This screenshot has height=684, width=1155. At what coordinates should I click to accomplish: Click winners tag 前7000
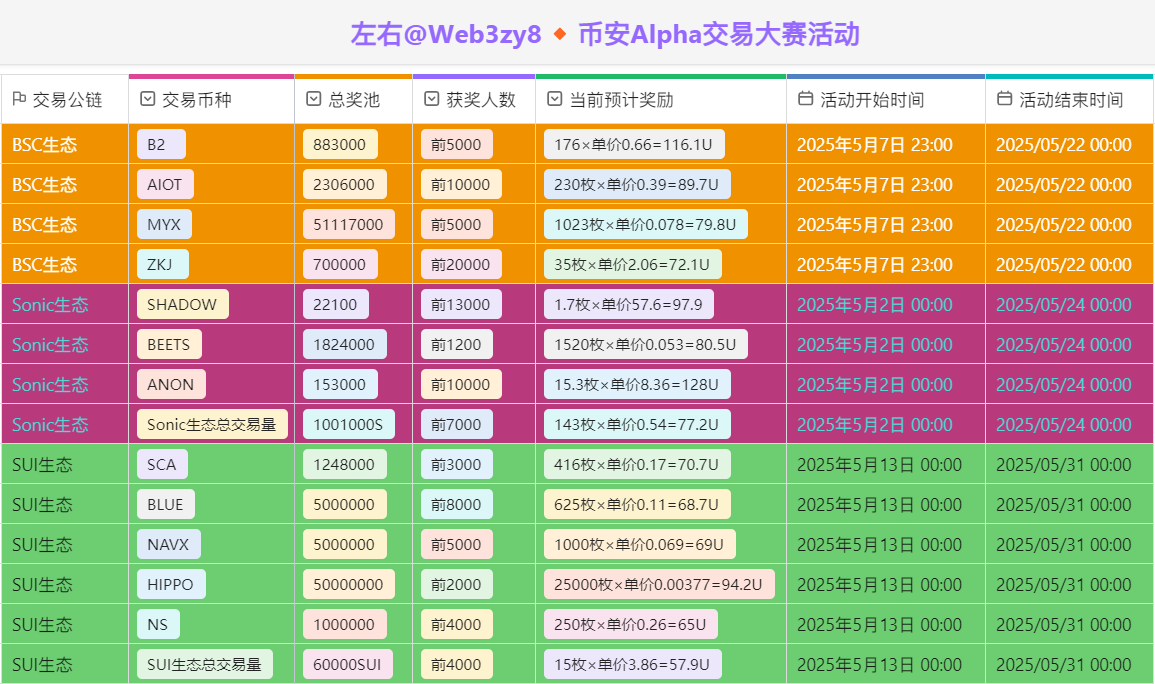(x=457, y=424)
